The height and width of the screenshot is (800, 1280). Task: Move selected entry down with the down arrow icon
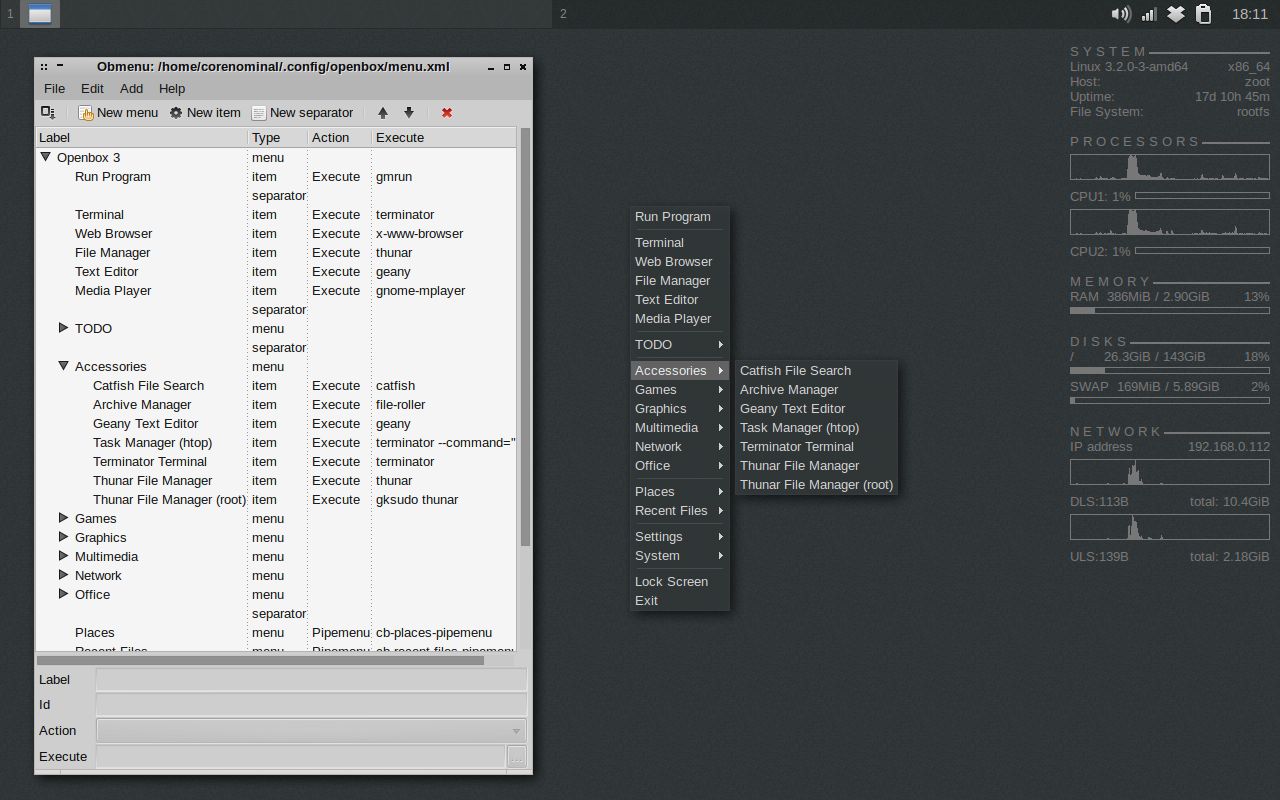(409, 113)
